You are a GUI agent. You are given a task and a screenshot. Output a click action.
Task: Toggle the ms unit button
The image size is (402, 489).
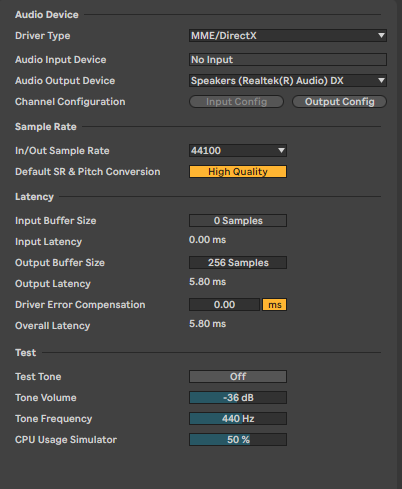pos(274,305)
